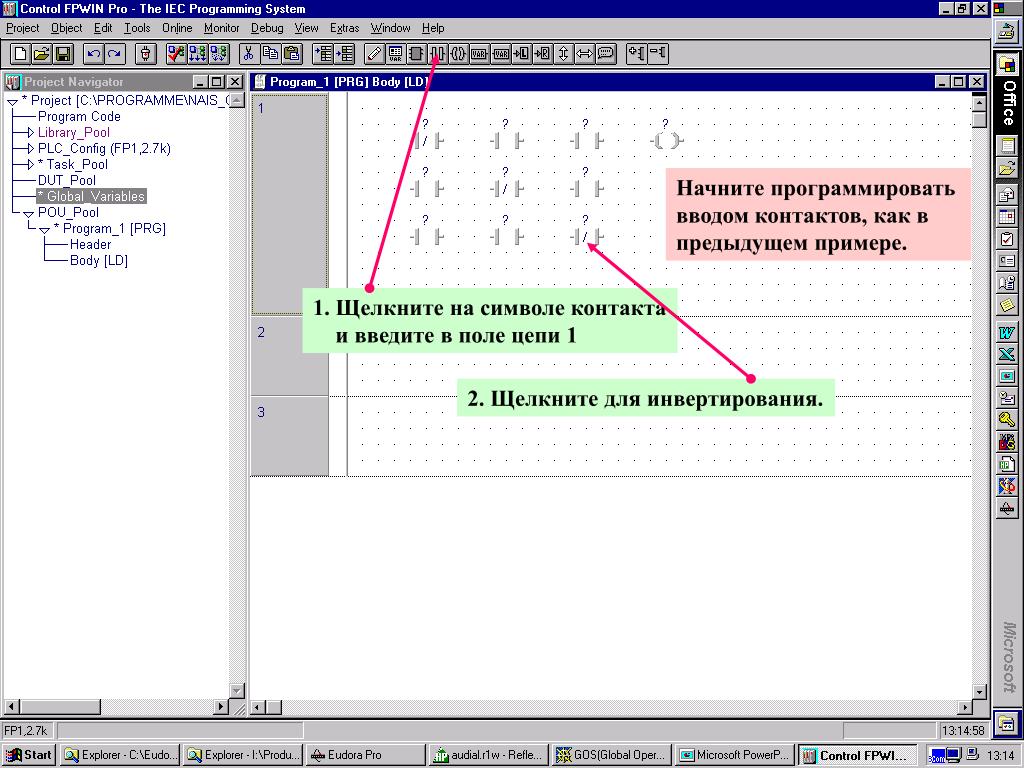Save the project with the floppy disk icon
1024x768 pixels.
63,54
